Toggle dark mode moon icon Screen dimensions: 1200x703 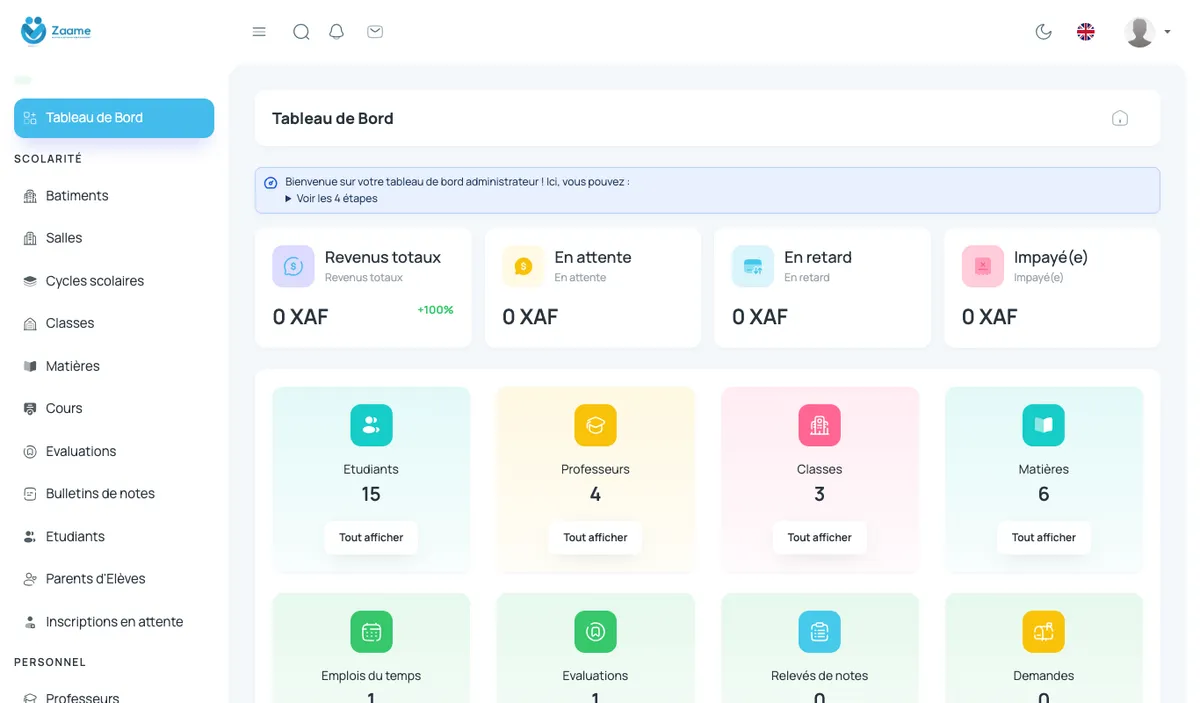[x=1043, y=32]
